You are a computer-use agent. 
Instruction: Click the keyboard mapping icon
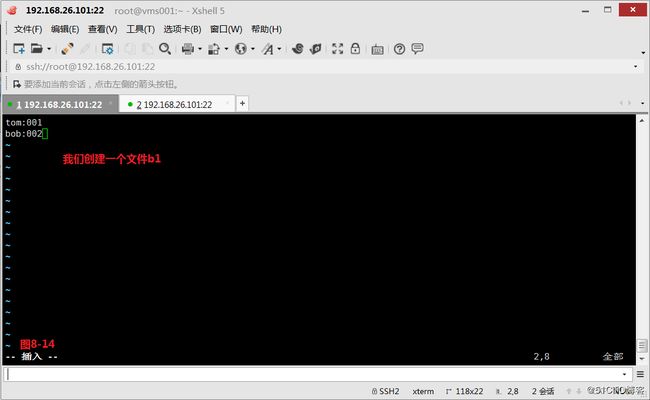click(x=377, y=50)
